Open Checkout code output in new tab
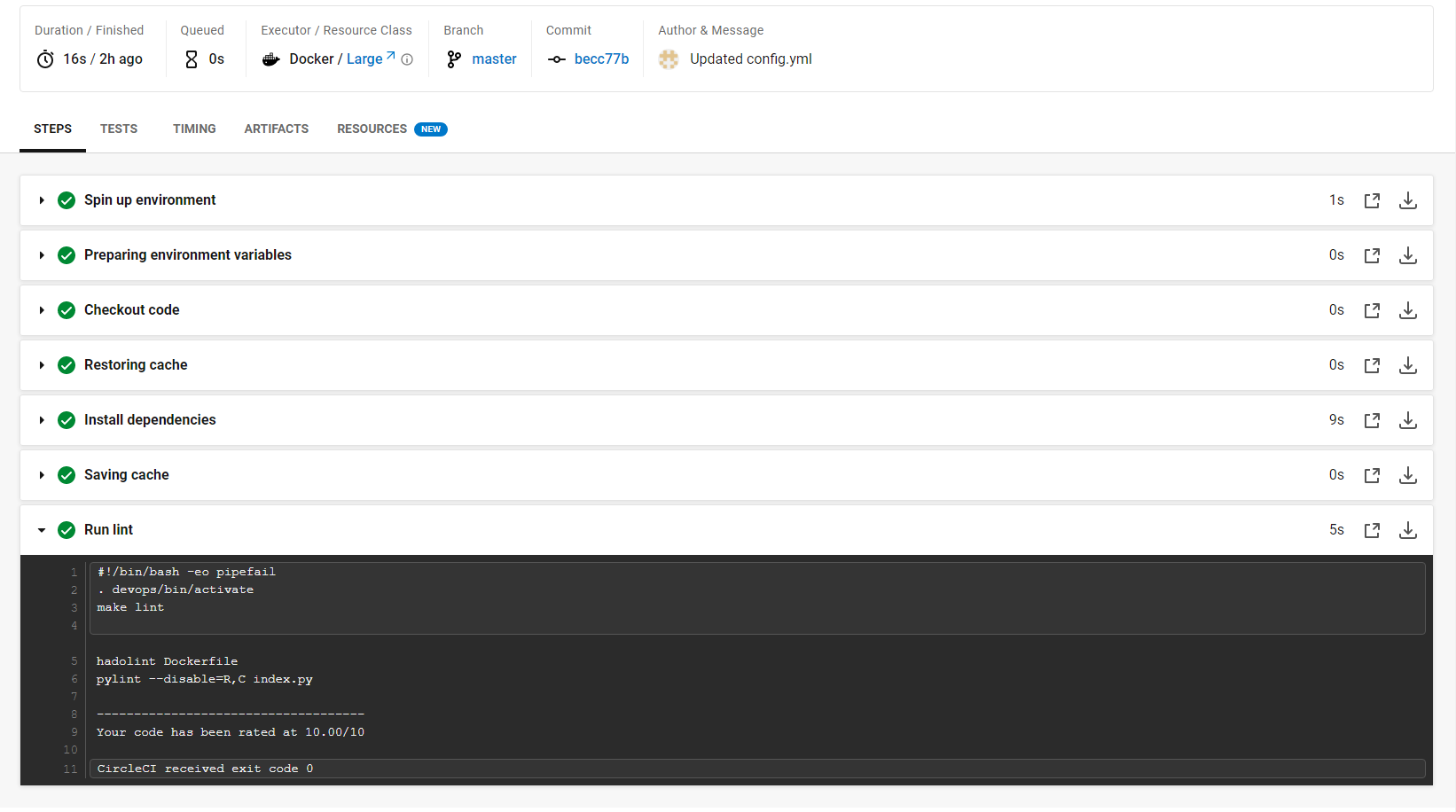This screenshot has height=812, width=1456. [x=1372, y=310]
